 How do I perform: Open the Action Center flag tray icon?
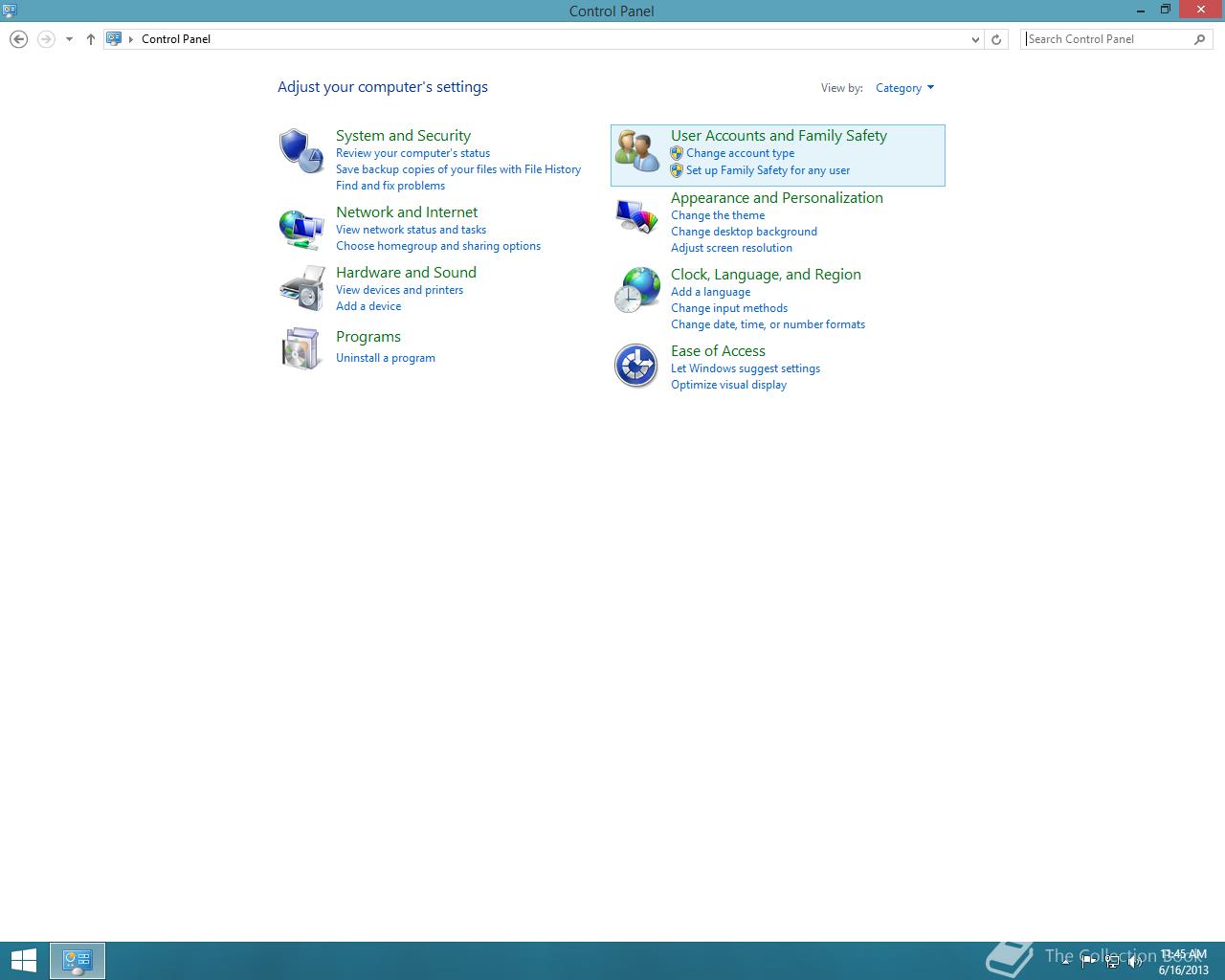click(x=1088, y=962)
